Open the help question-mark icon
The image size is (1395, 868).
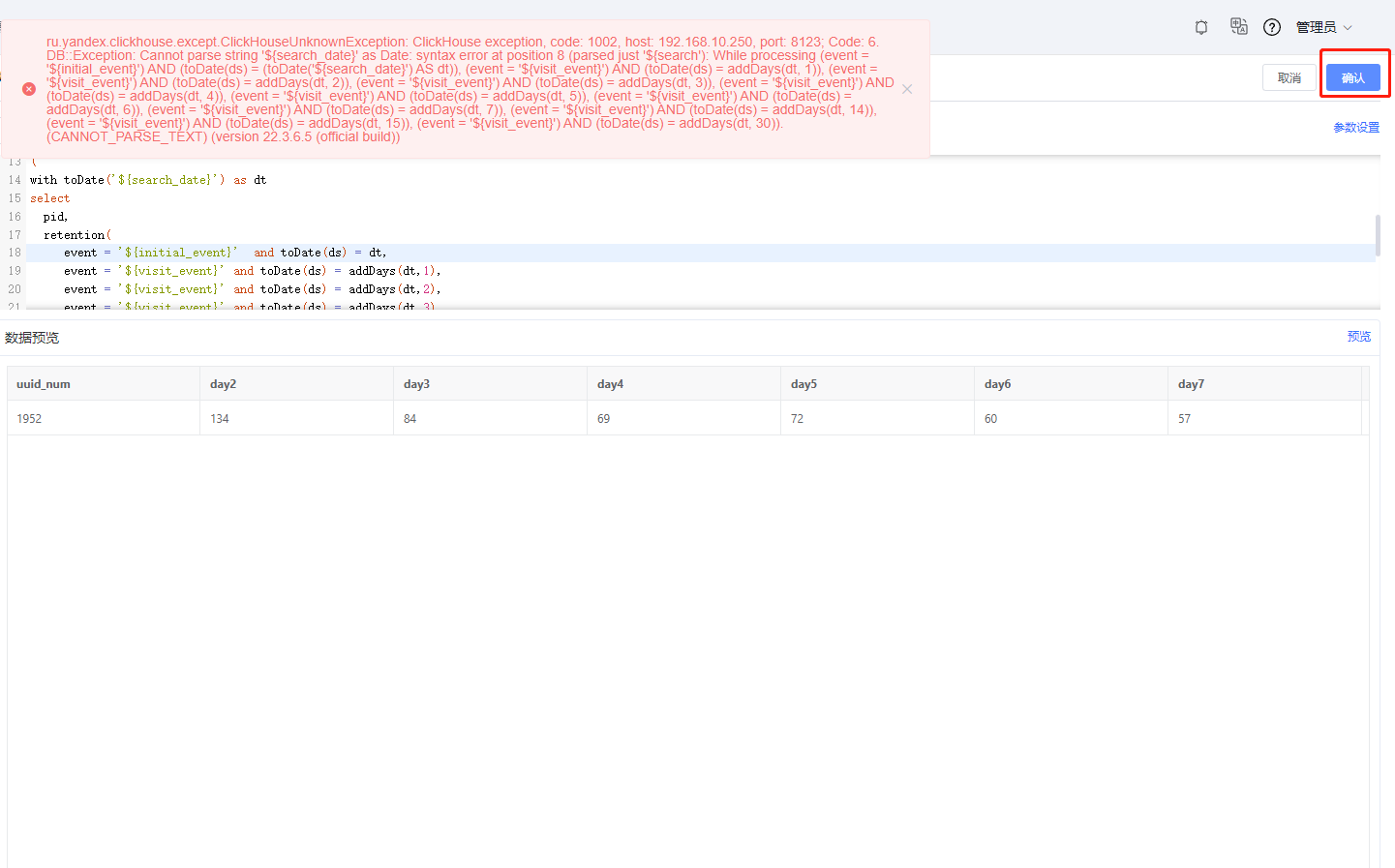click(1271, 27)
